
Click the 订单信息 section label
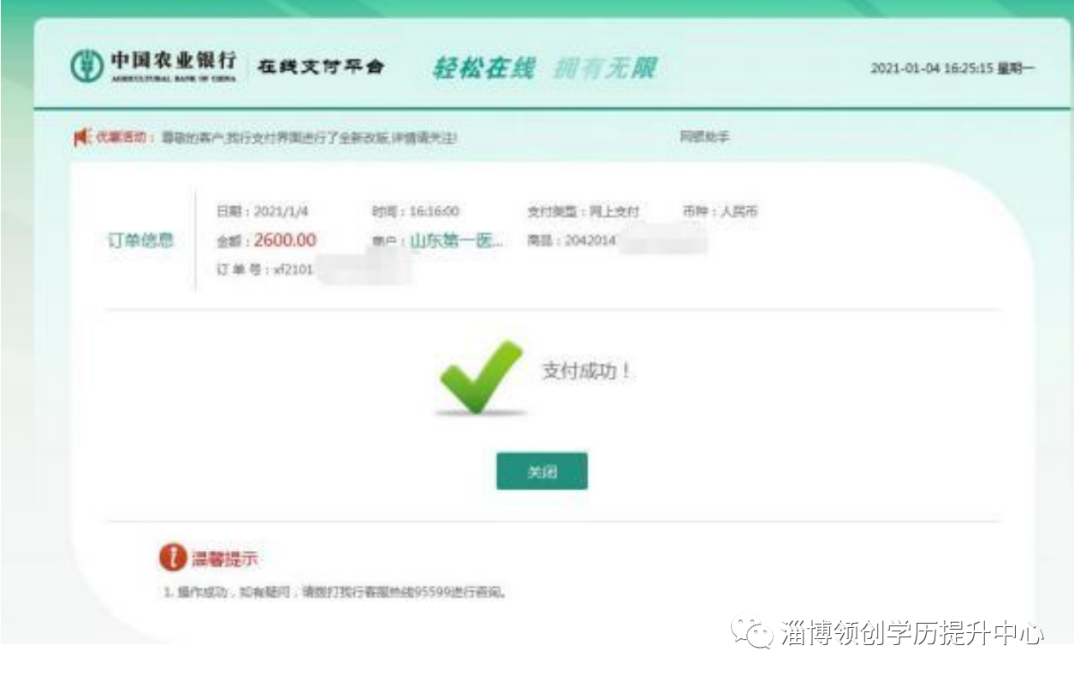click(x=141, y=240)
